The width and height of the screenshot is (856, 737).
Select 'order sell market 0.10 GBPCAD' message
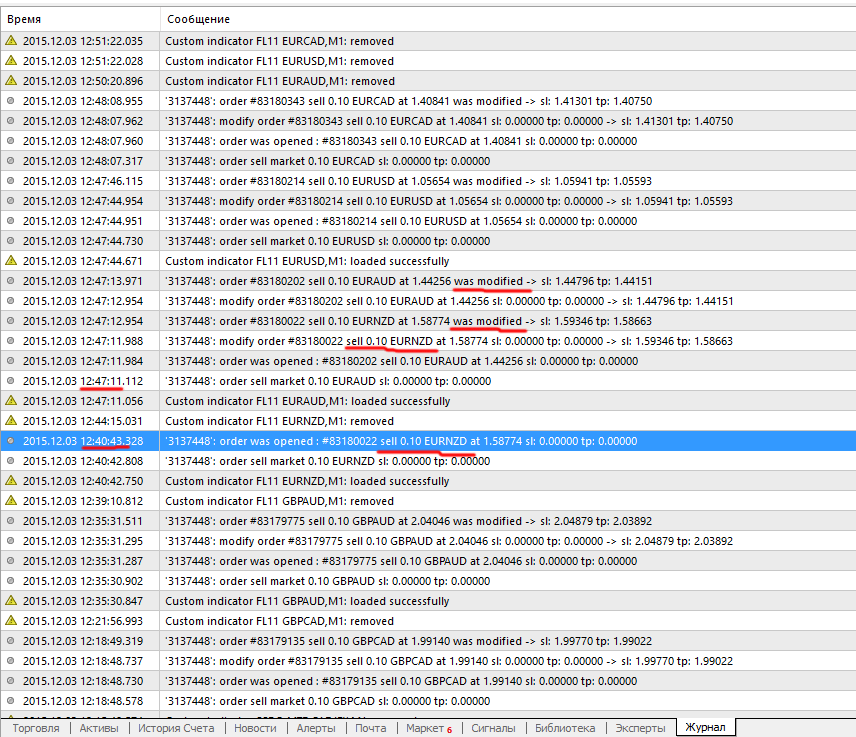pos(328,701)
